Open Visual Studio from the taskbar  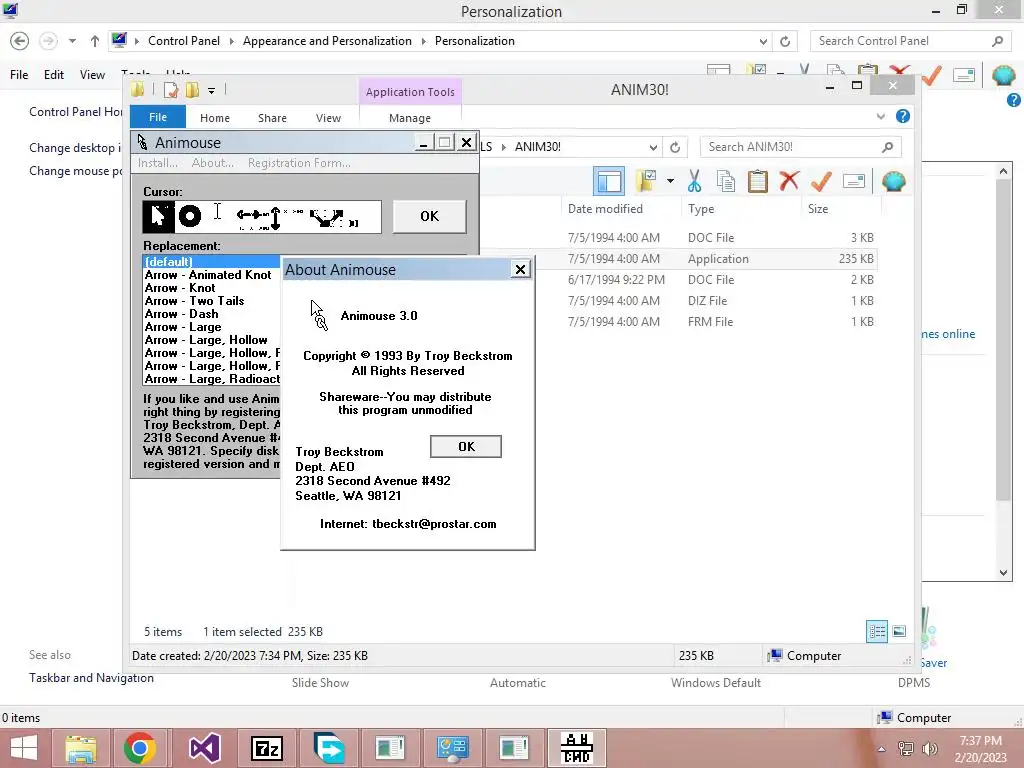pyautogui.click(x=204, y=748)
